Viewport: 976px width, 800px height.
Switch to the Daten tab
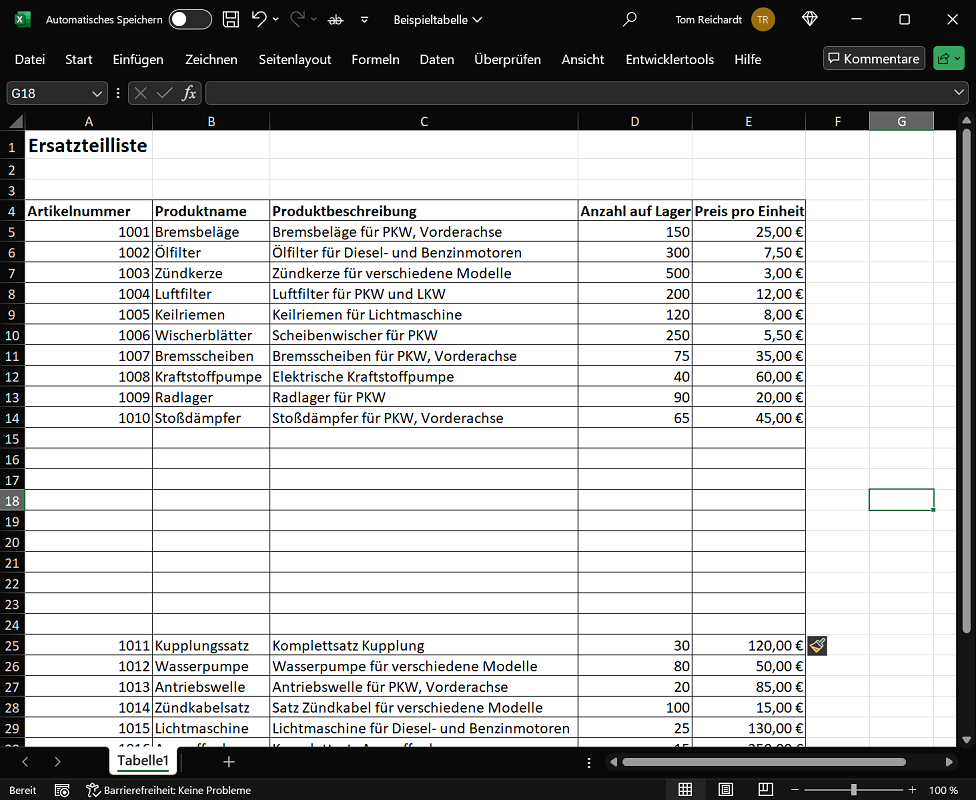point(437,59)
